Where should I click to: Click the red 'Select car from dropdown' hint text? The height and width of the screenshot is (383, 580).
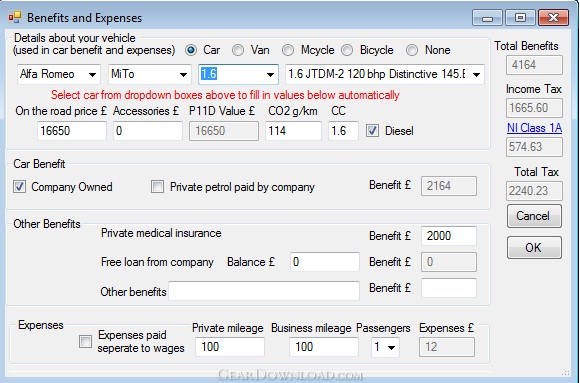[x=225, y=95]
